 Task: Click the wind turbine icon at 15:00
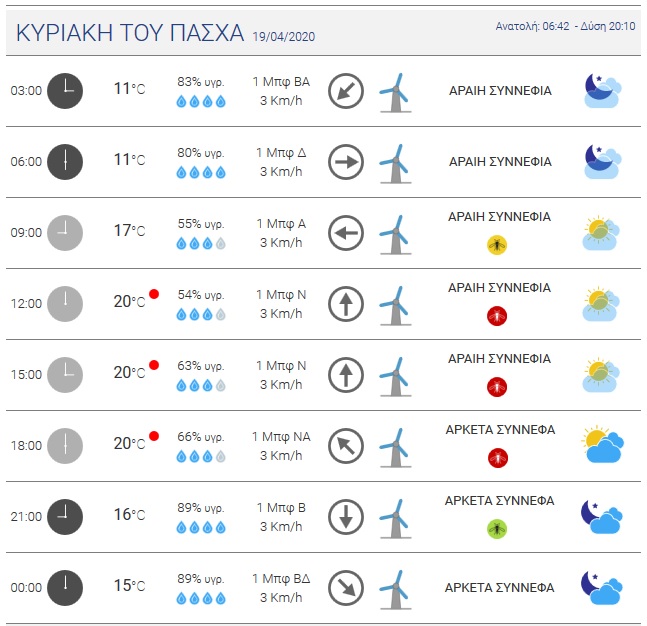pyautogui.click(x=396, y=375)
